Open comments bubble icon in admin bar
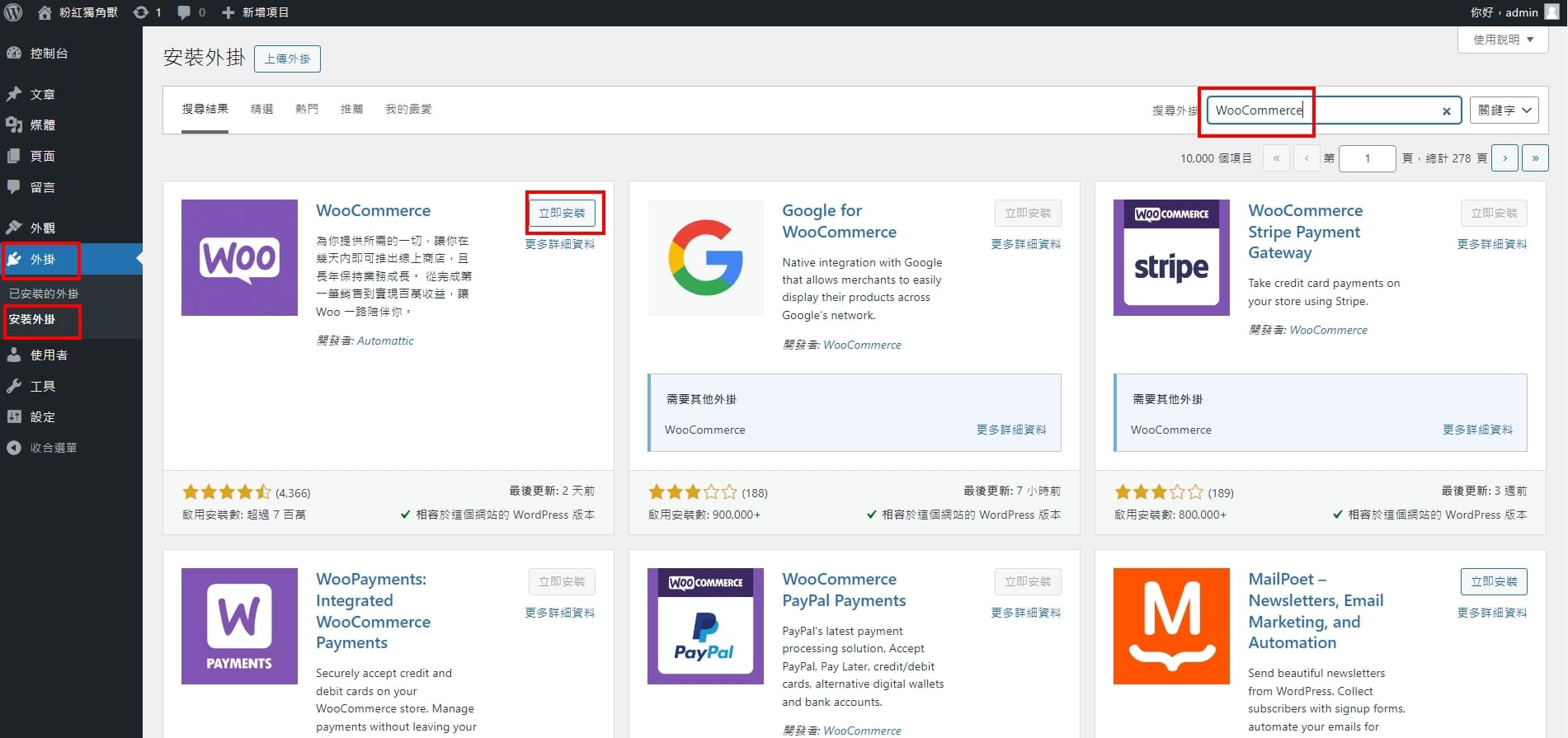 point(191,12)
